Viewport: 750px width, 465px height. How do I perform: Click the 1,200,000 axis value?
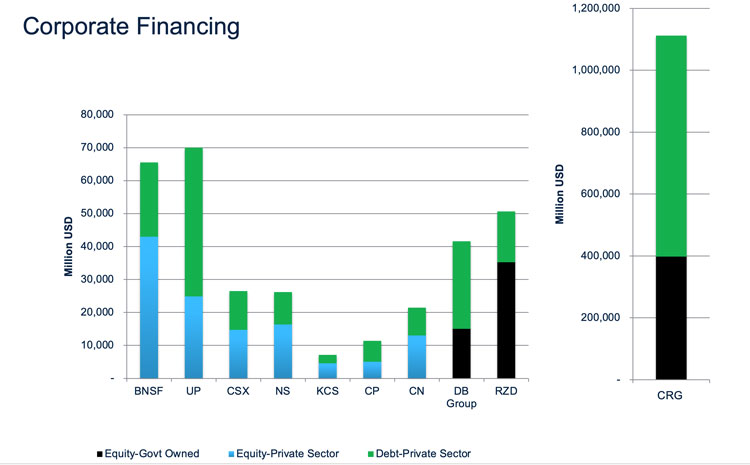(596, 8)
